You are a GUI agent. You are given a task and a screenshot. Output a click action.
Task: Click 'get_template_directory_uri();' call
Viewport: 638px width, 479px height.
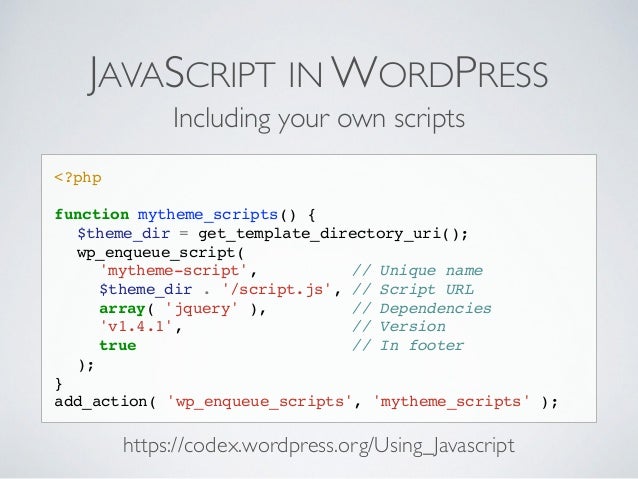click(x=333, y=234)
